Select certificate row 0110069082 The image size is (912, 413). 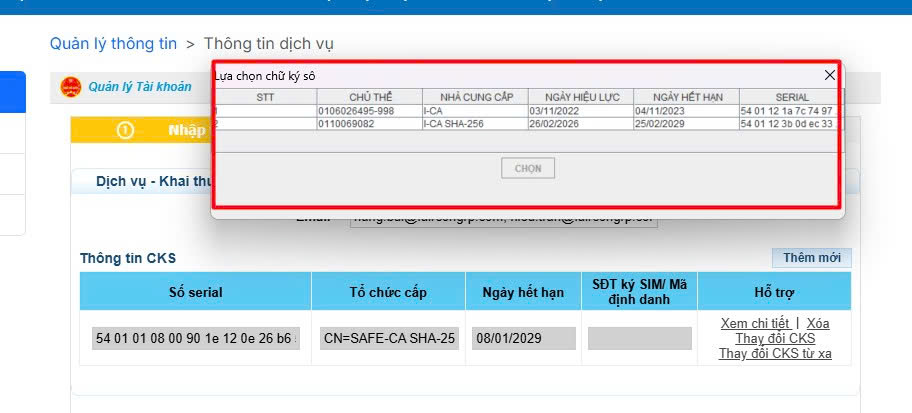pyautogui.click(x=369, y=123)
